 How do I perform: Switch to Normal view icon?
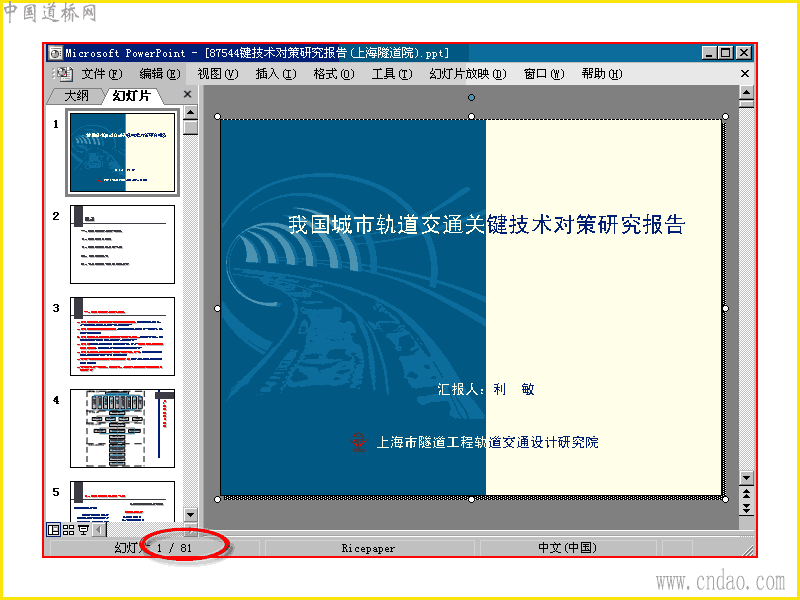click(54, 530)
